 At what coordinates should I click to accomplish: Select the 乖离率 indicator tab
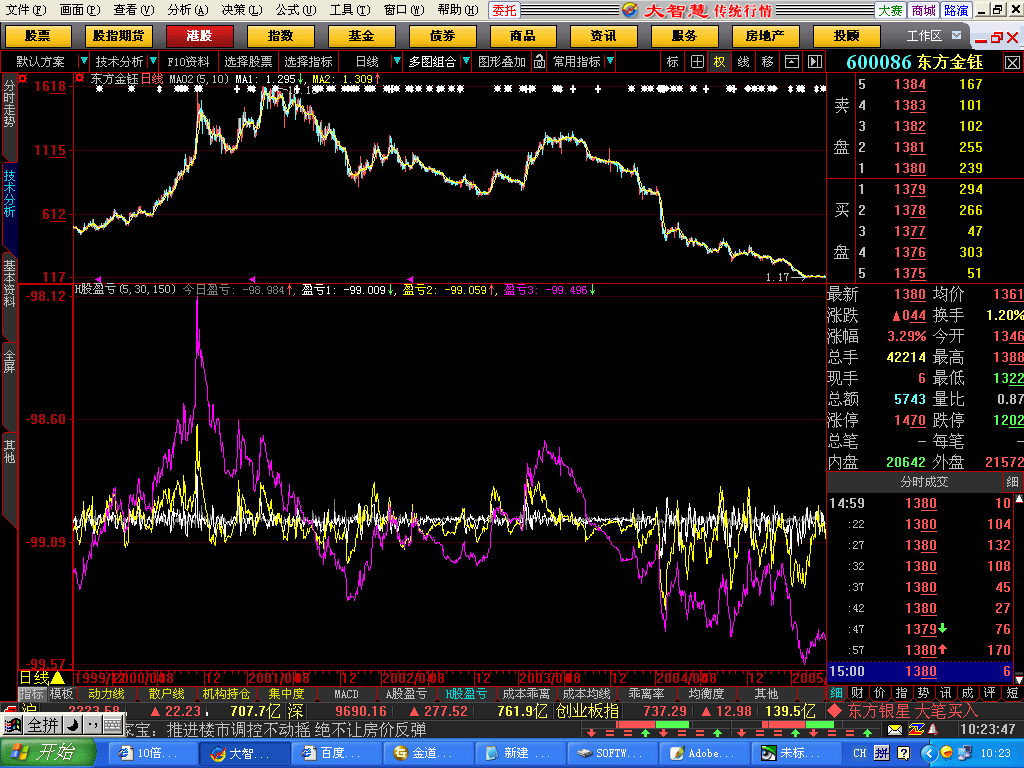[x=647, y=694]
